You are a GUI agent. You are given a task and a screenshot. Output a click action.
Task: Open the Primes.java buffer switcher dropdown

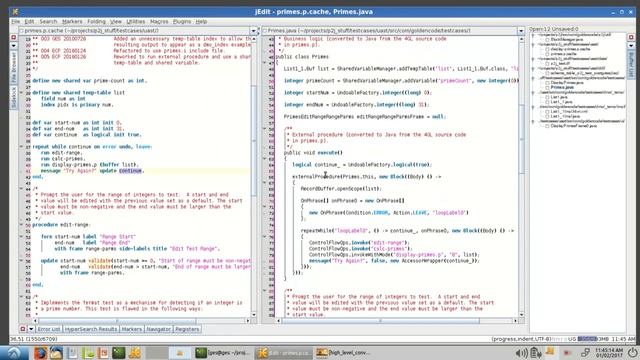tap(521, 31)
